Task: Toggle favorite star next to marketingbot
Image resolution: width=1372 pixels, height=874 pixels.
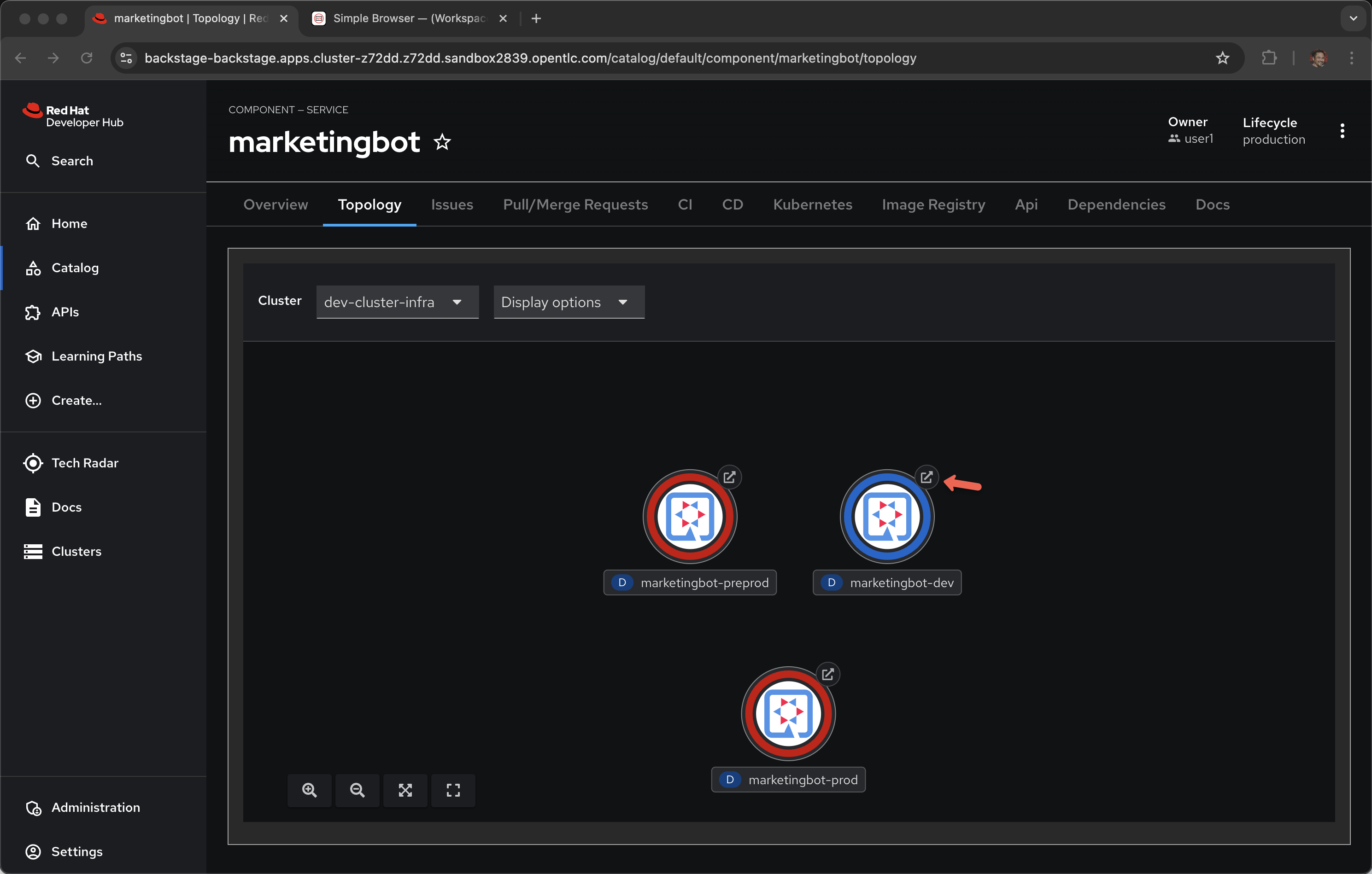Action: pos(442,142)
